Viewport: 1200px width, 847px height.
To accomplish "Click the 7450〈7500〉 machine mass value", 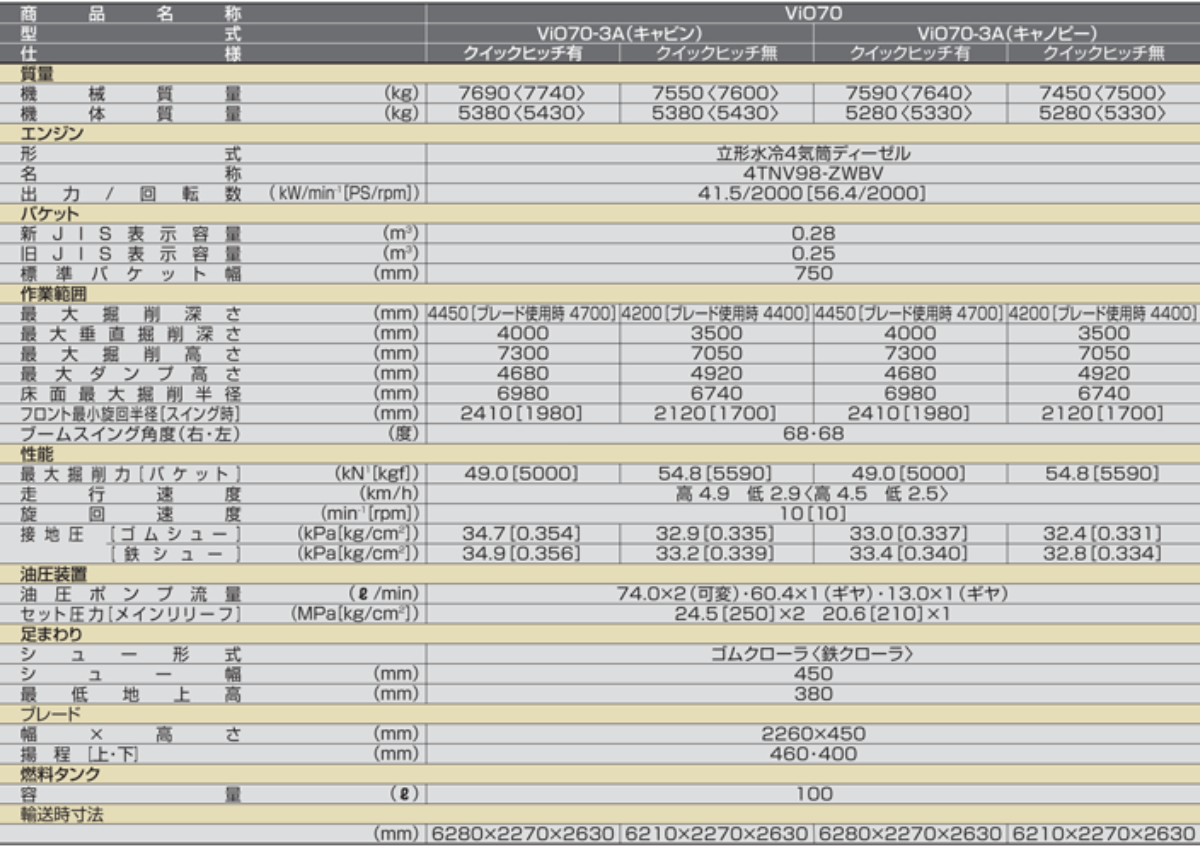I will click(1103, 93).
